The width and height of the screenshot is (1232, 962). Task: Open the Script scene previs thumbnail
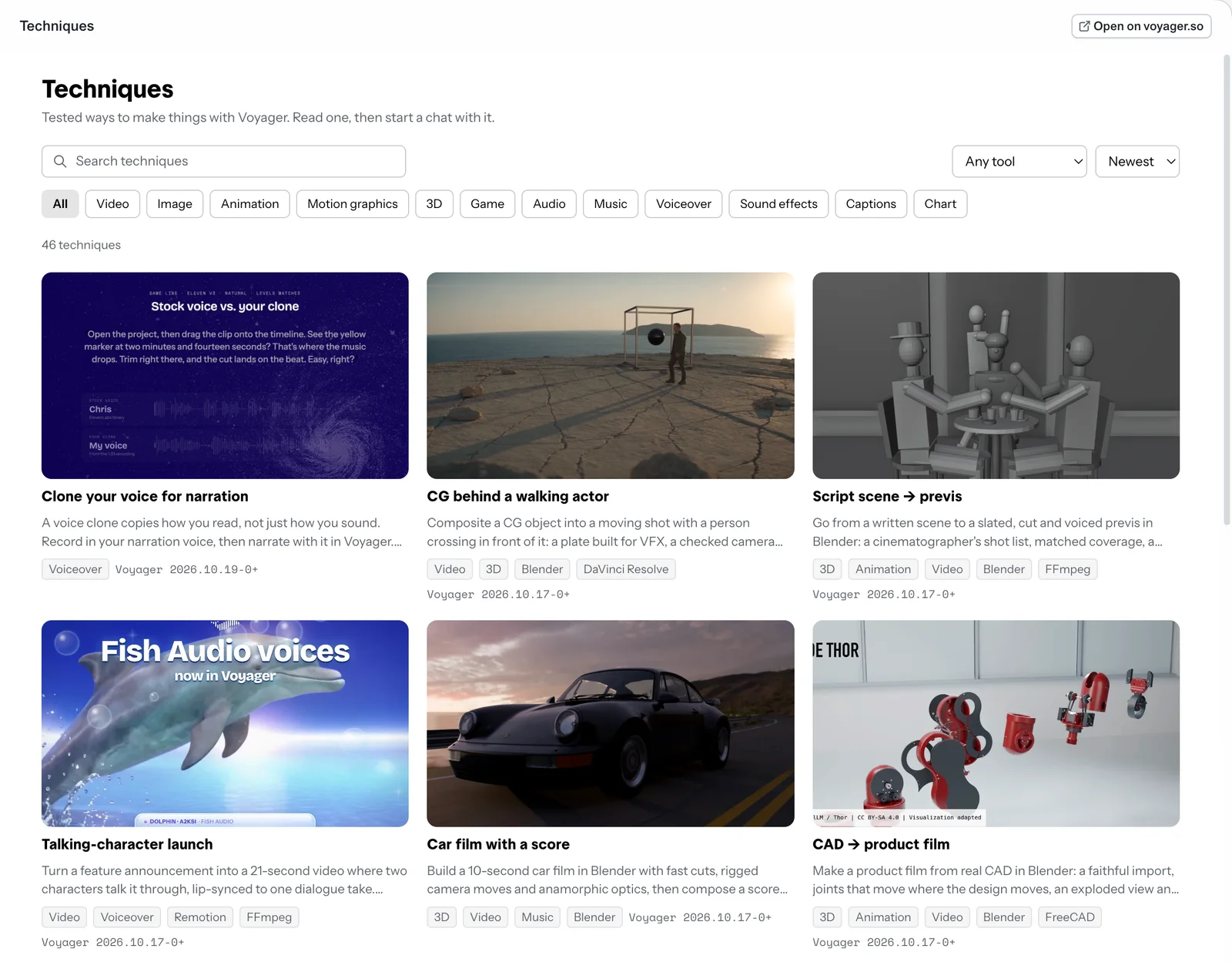[x=996, y=375]
